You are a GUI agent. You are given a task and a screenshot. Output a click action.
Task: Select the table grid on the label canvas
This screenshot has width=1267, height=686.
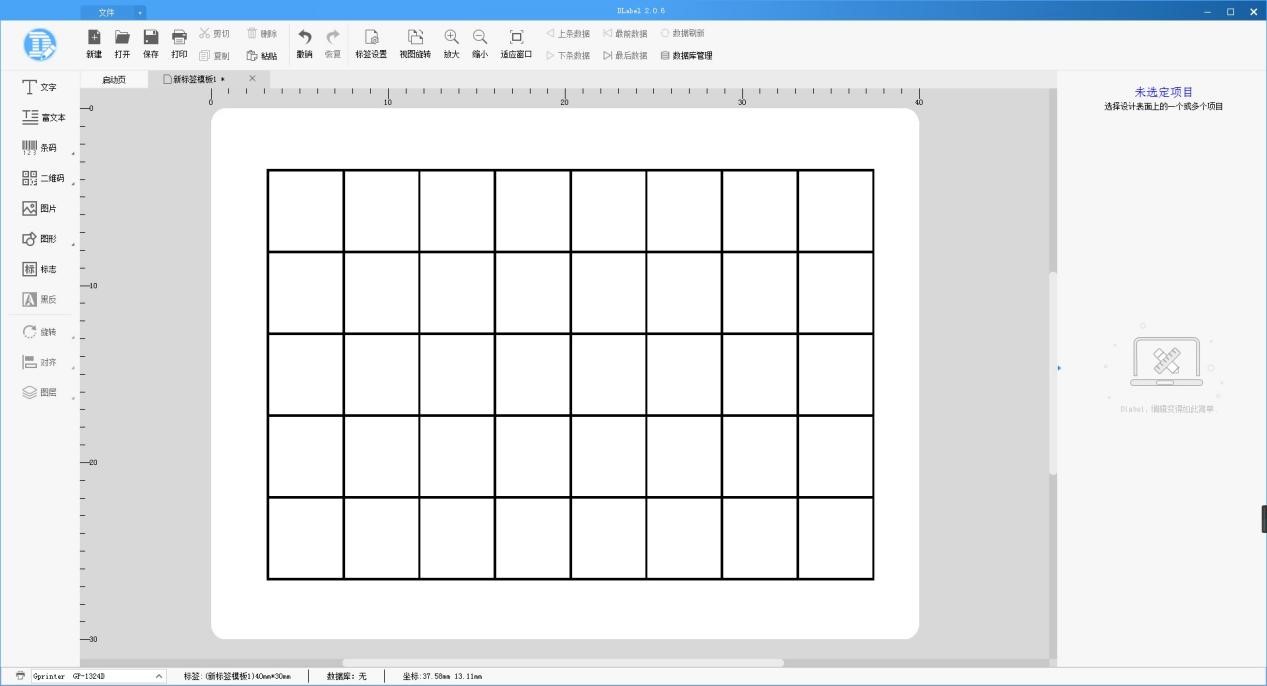pyautogui.click(x=570, y=374)
